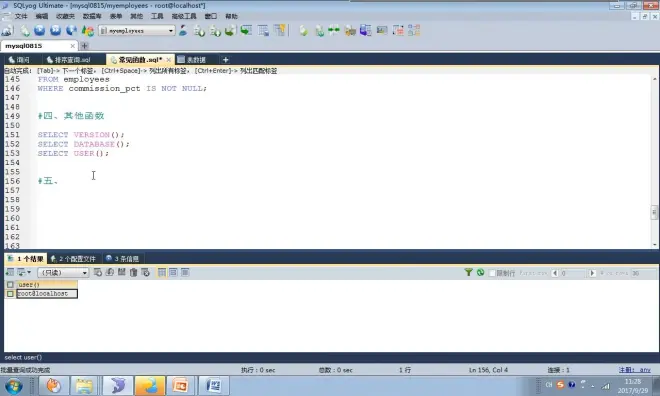660x396 pixels.
Task: Switch to the 排序查询.sql tab
Action: click(x=69, y=60)
